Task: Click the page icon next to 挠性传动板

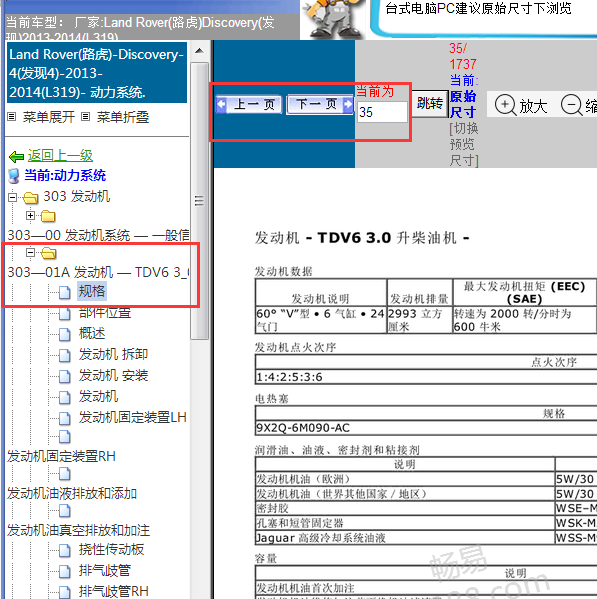Action: (x=65, y=550)
